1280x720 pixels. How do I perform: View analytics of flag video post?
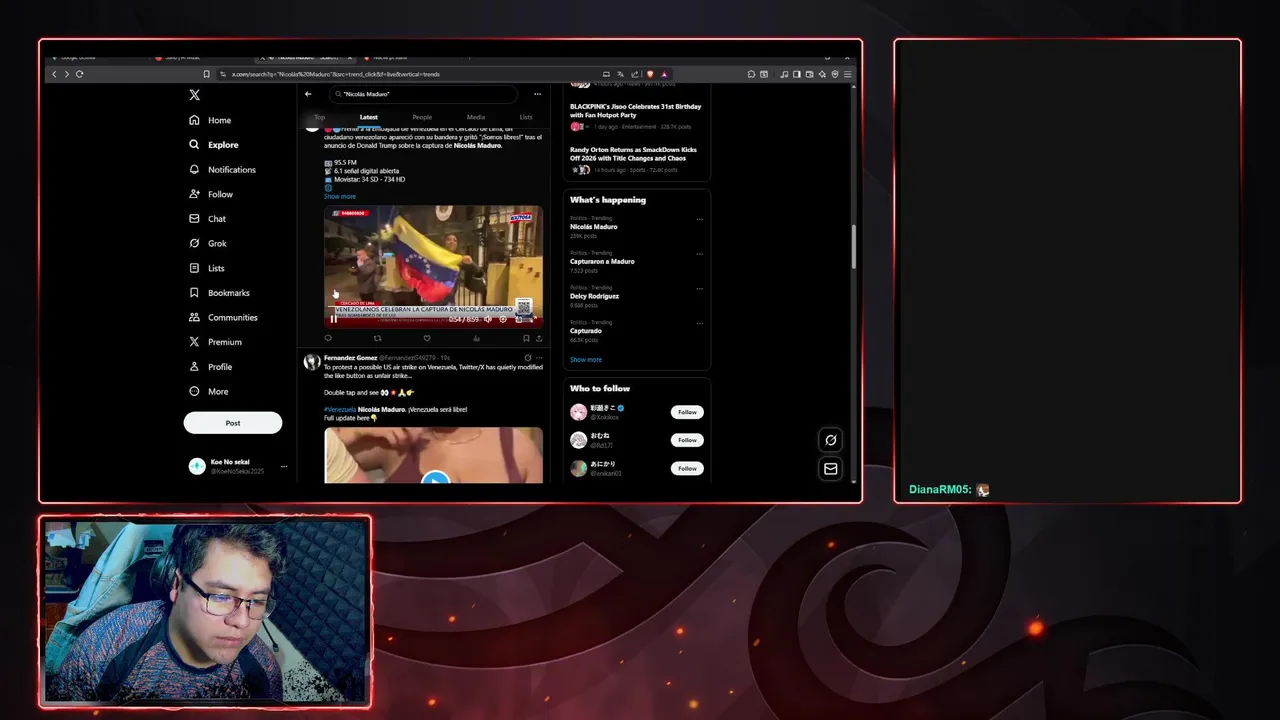[x=476, y=338]
